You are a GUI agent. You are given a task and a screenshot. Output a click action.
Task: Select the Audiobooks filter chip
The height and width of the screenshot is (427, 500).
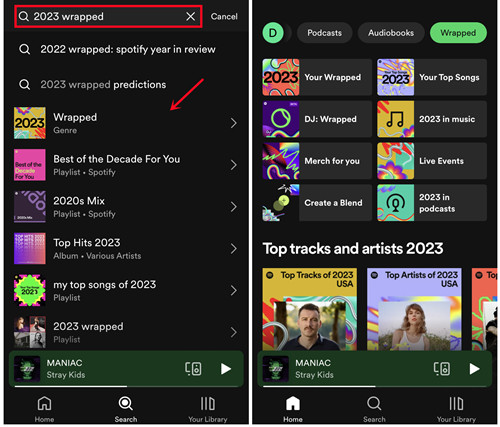click(x=391, y=33)
